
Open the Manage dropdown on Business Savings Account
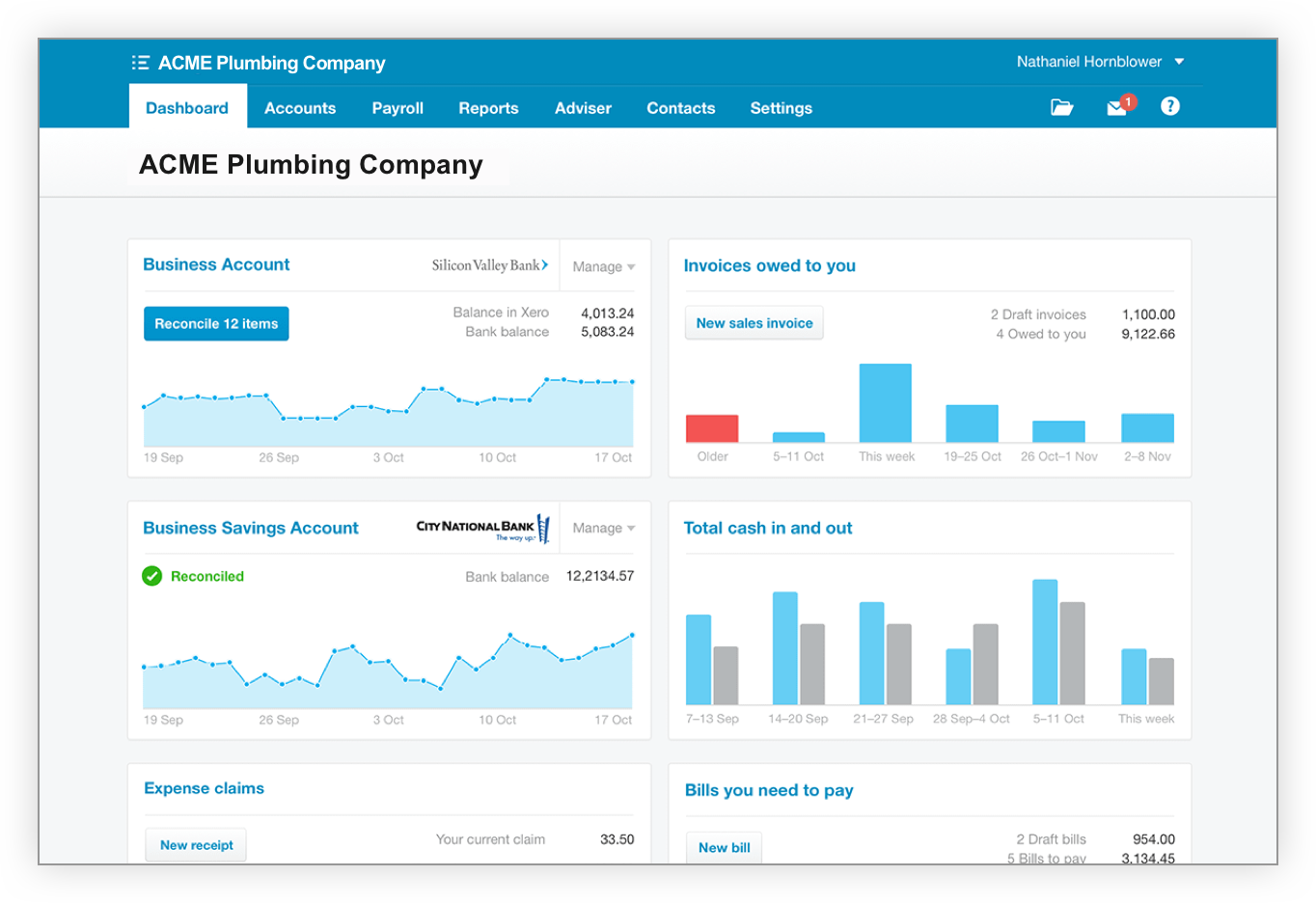pos(603,528)
